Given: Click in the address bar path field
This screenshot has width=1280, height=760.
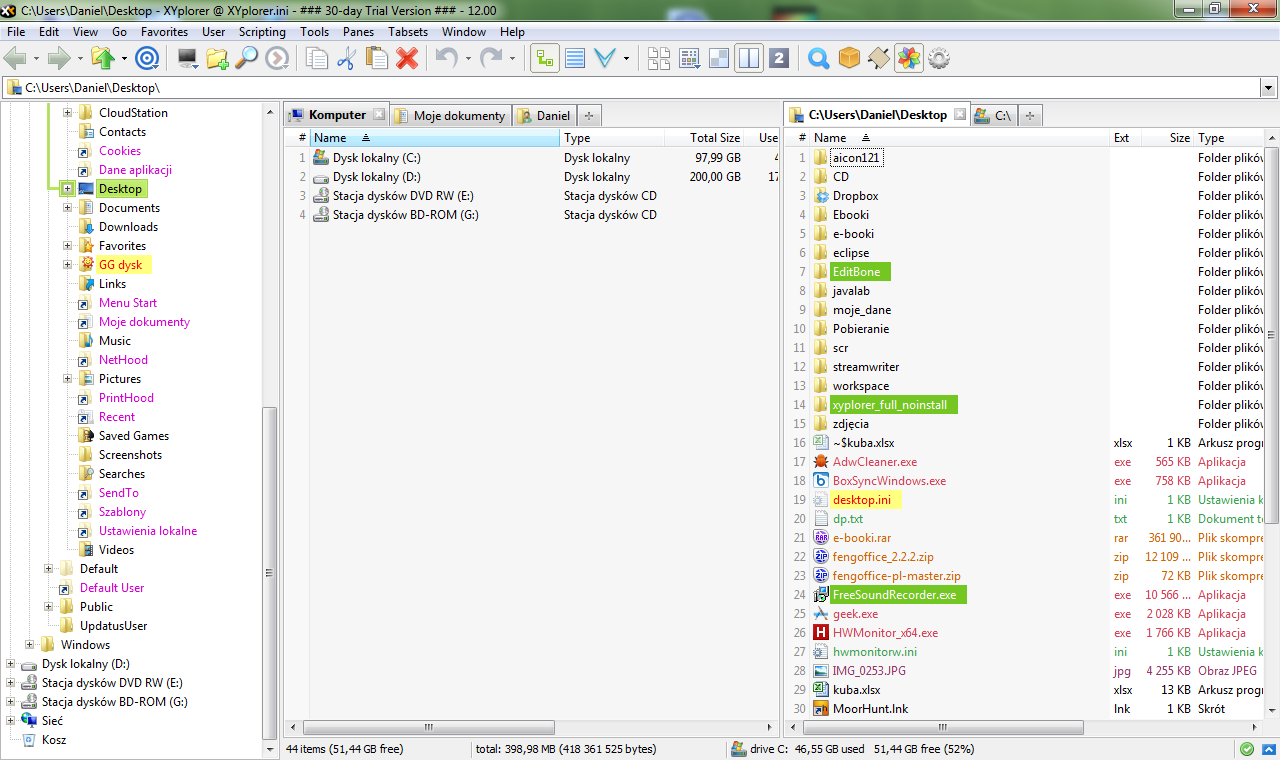Looking at the screenshot, I should coord(630,88).
